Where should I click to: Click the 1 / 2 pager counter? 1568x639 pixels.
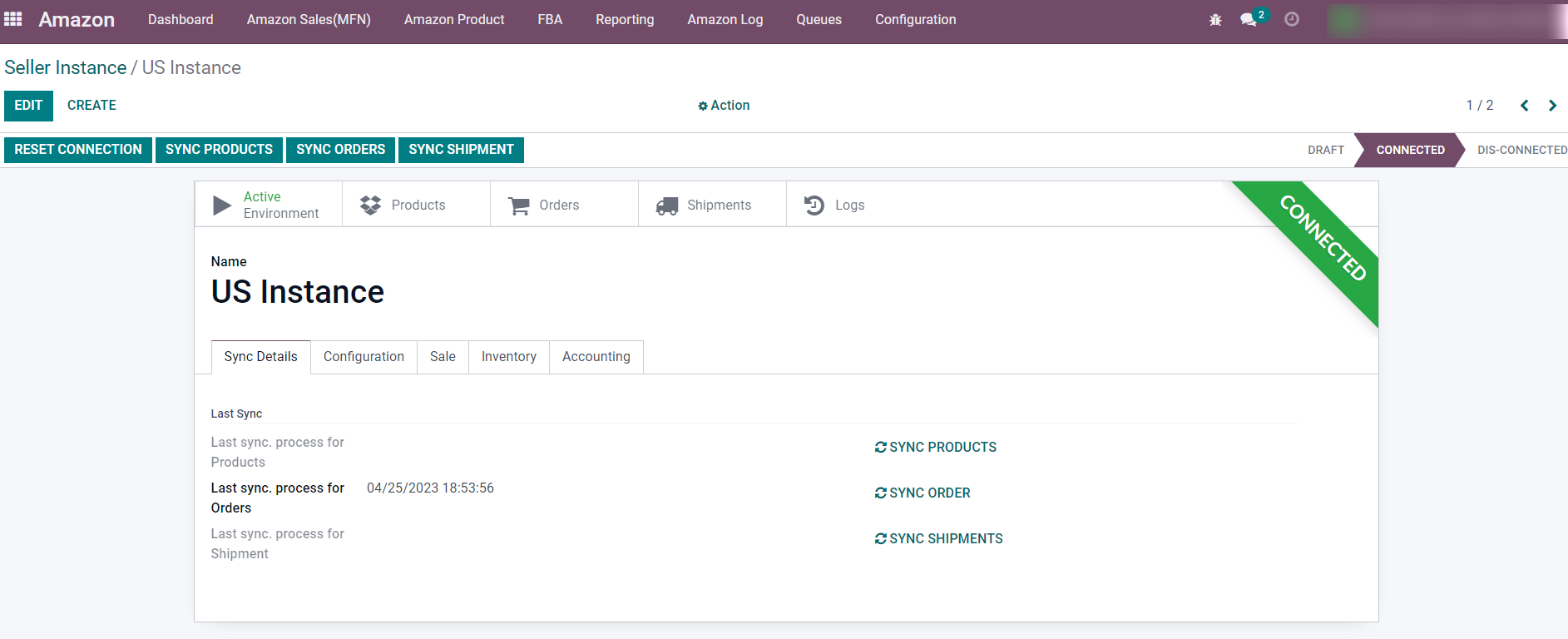click(x=1480, y=105)
